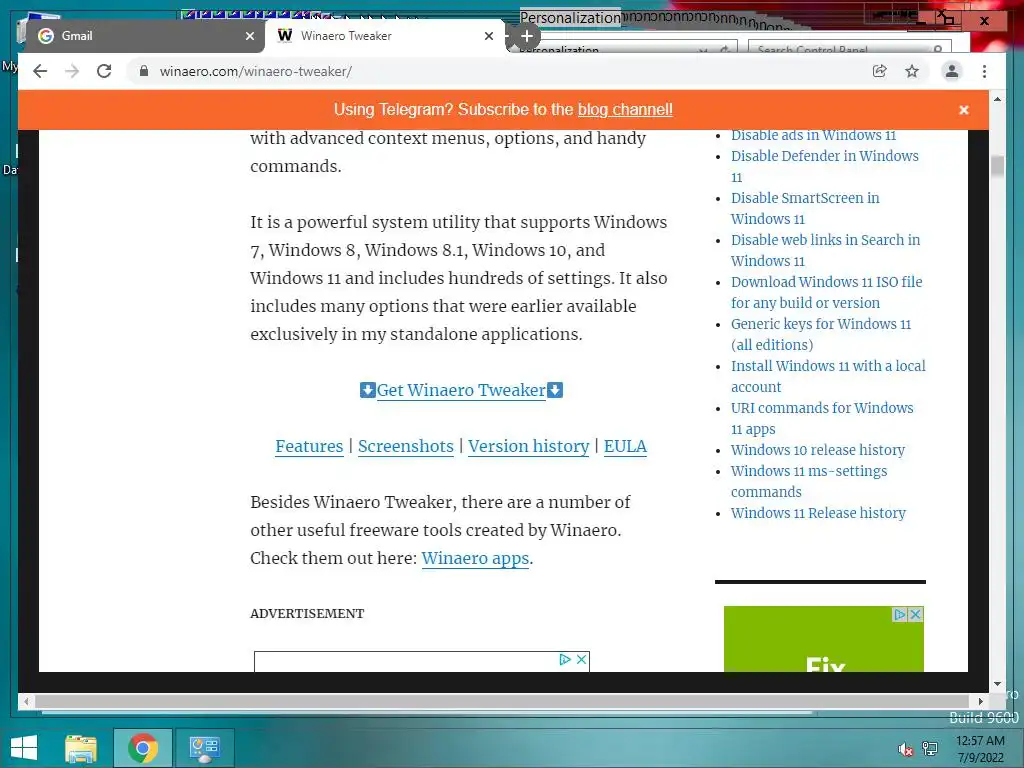Click the network tray icon
This screenshot has height=768, width=1024.
tap(929, 749)
